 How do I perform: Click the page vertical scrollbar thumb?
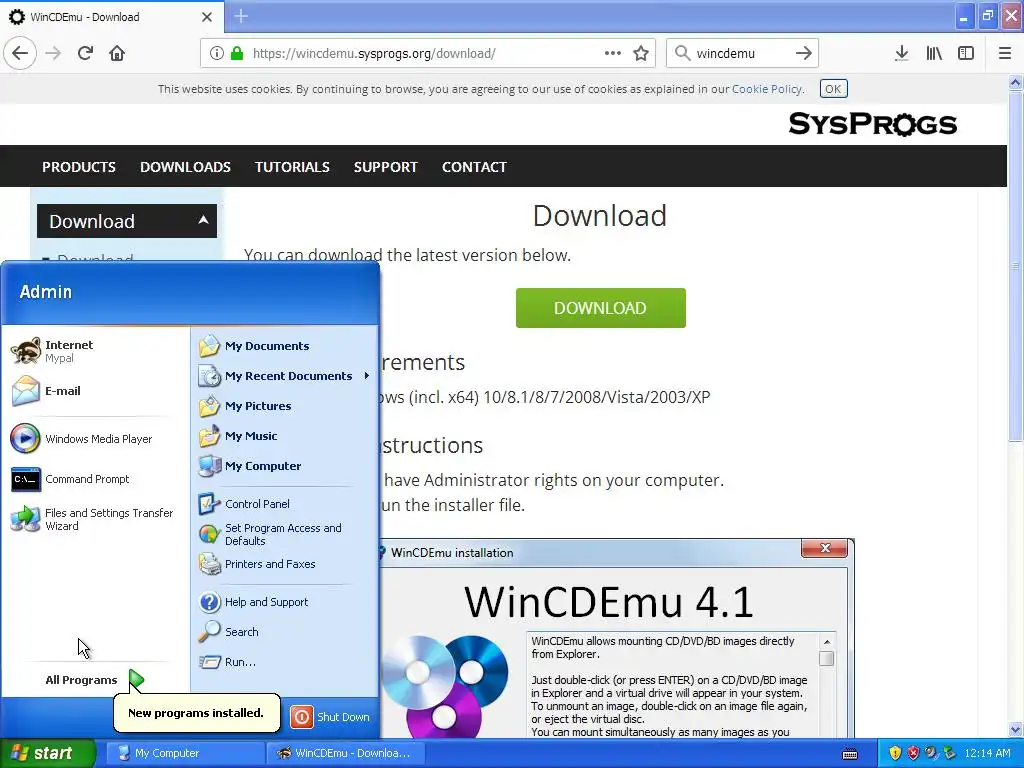point(1015,266)
